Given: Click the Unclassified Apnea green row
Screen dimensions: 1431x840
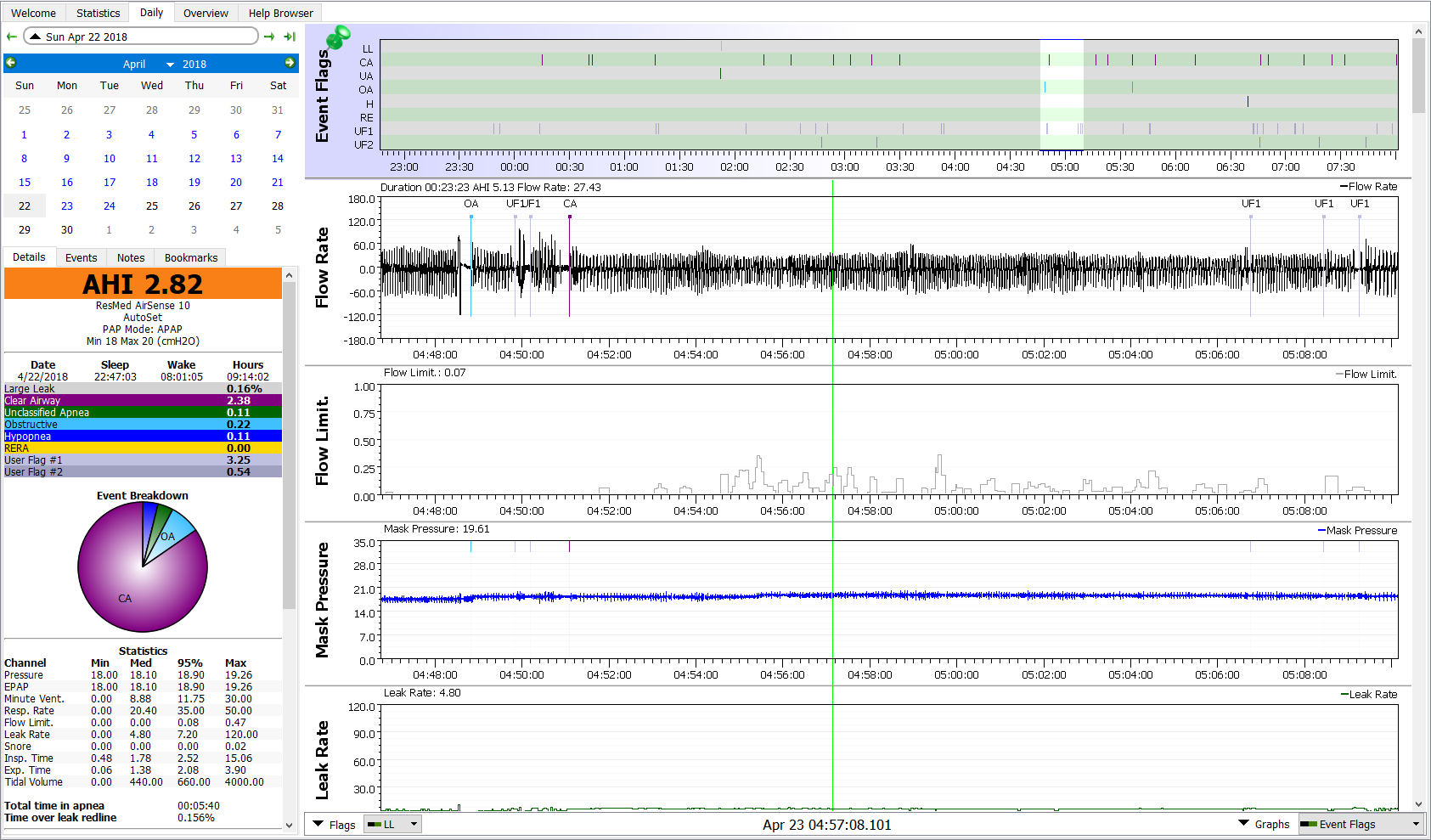Looking at the screenshot, I should [143, 412].
